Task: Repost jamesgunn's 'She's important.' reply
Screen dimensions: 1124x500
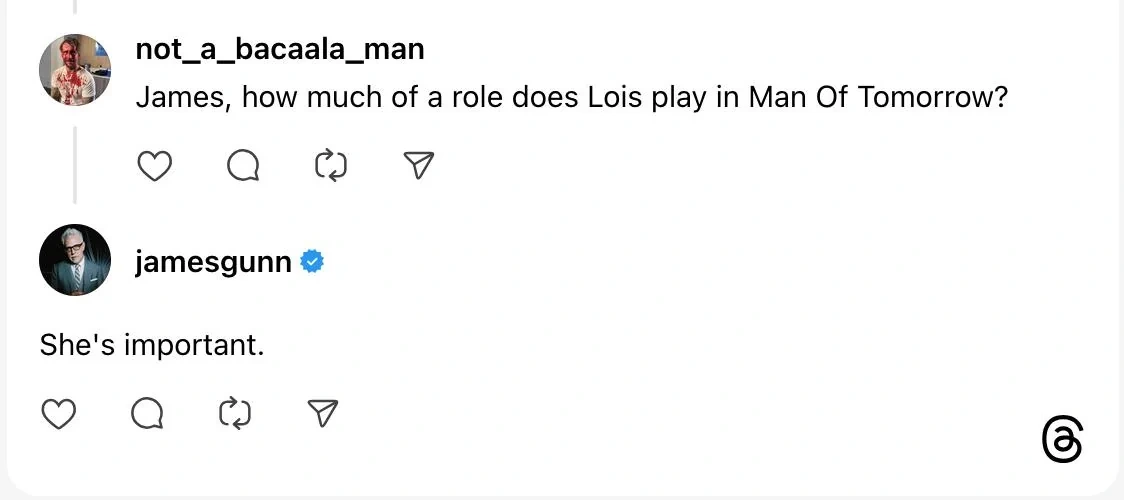Action: pos(235,413)
